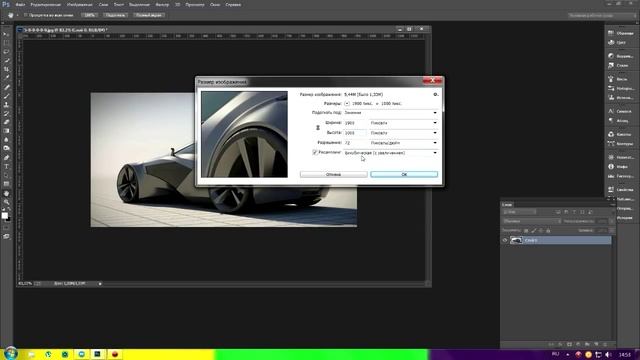Select the Brush tool in the toolbox
This screenshot has width=640, height=360.
tap(6, 96)
